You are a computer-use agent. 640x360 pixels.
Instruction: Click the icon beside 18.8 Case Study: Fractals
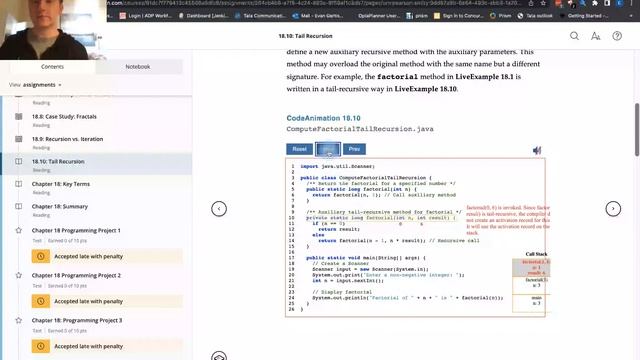19,116
